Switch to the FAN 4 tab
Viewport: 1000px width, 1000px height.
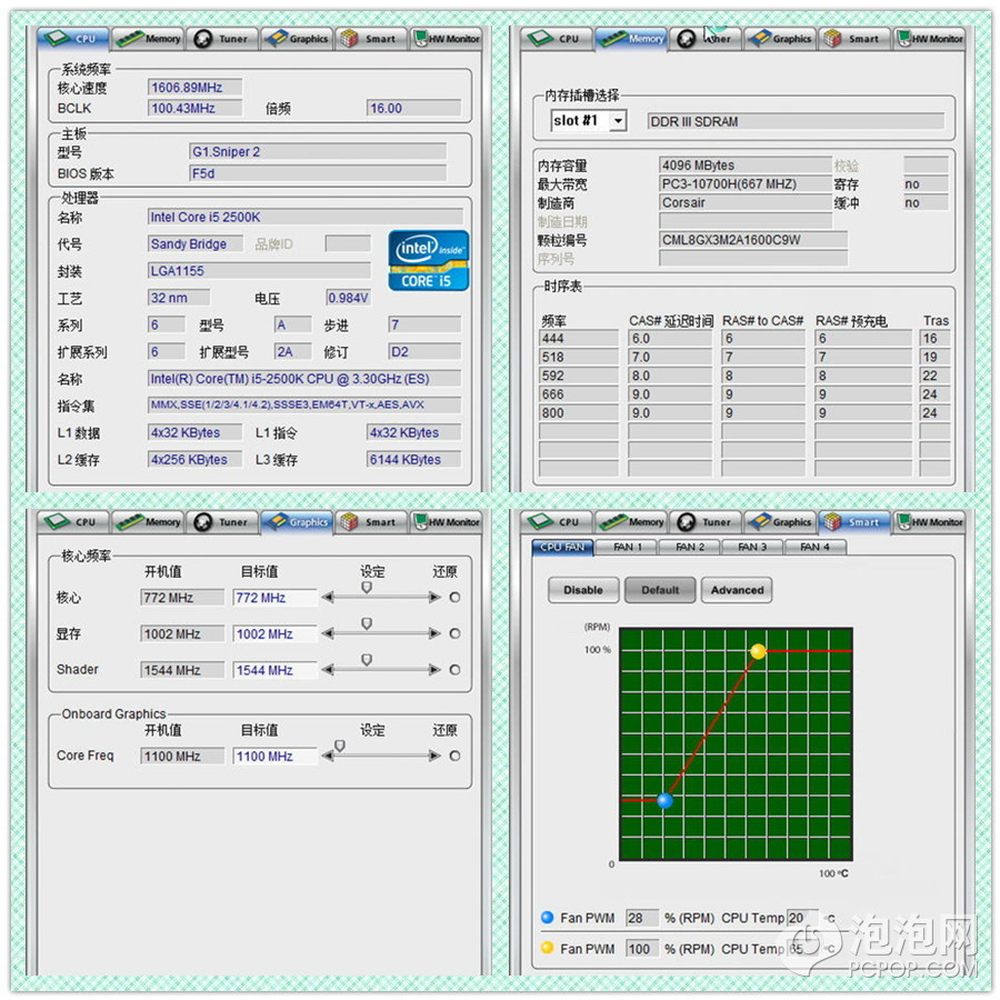tap(815, 547)
